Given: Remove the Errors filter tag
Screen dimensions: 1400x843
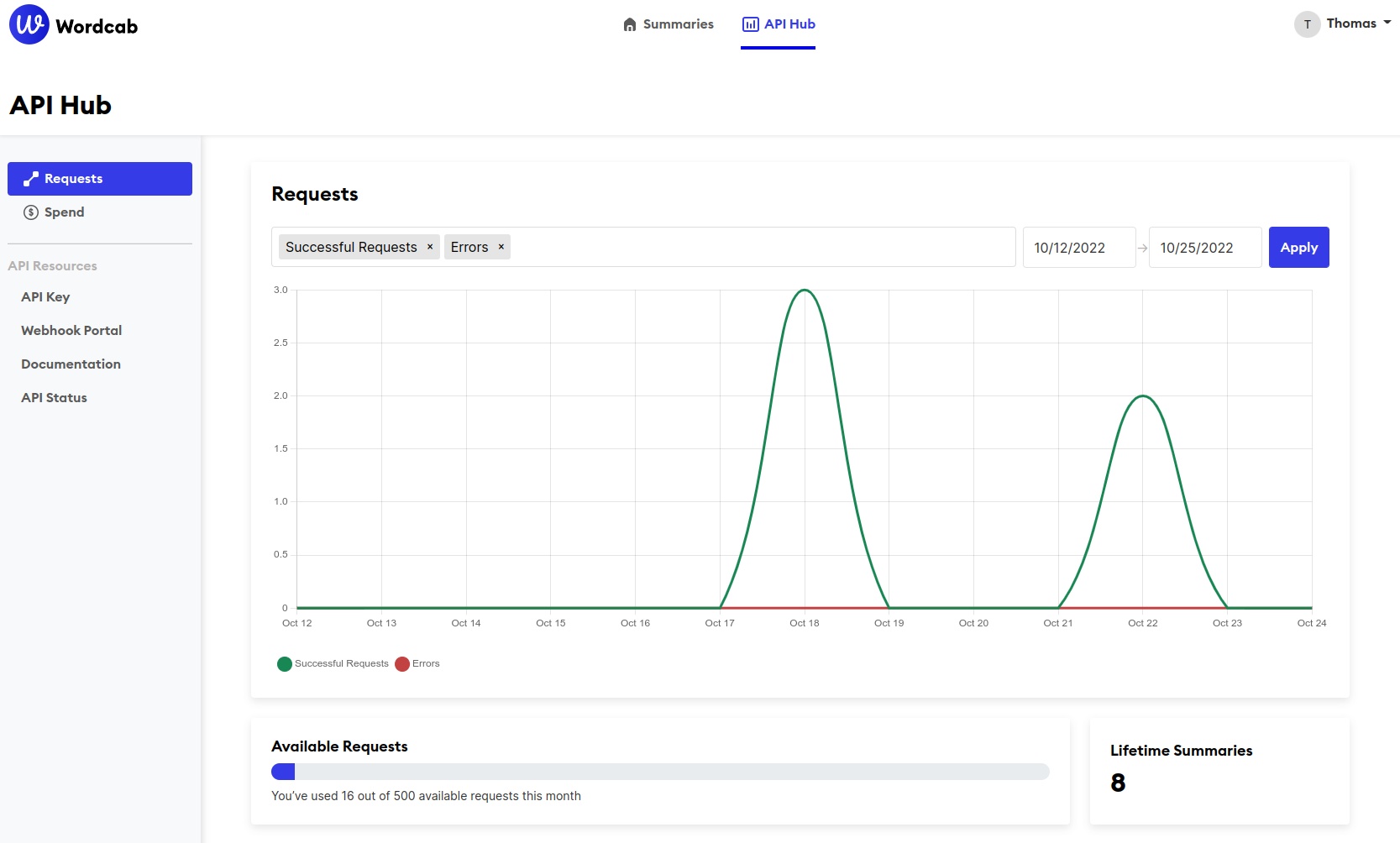Looking at the screenshot, I should (x=501, y=247).
